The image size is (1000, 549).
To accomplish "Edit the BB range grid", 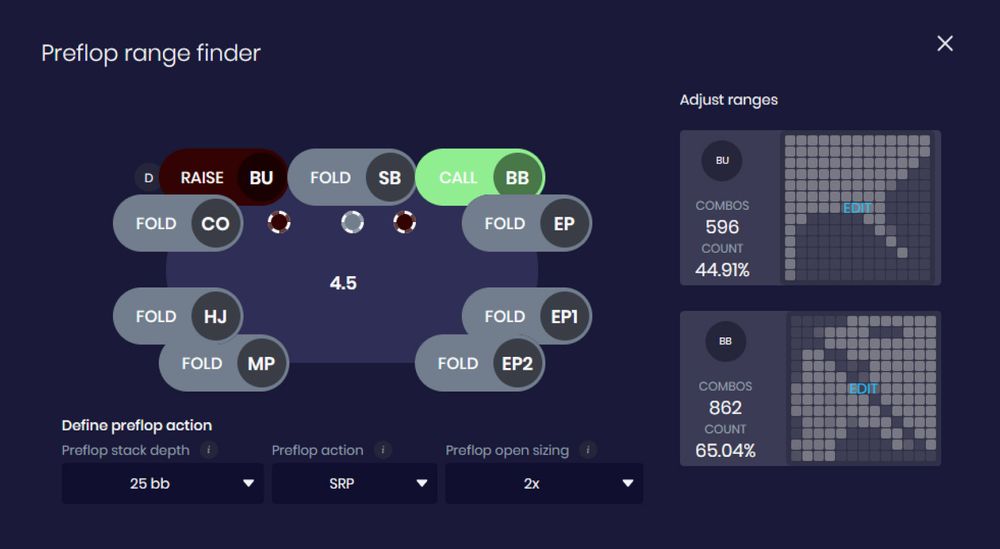I will [x=863, y=388].
